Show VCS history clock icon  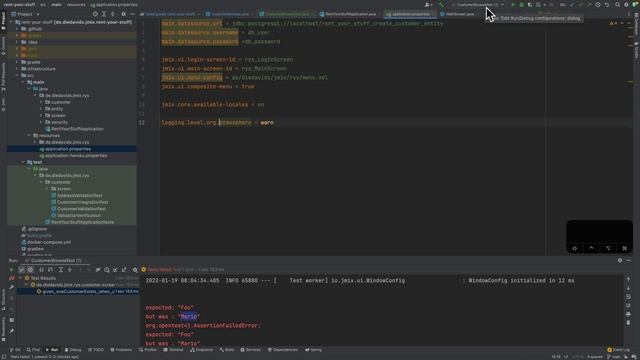click(x=598, y=4)
